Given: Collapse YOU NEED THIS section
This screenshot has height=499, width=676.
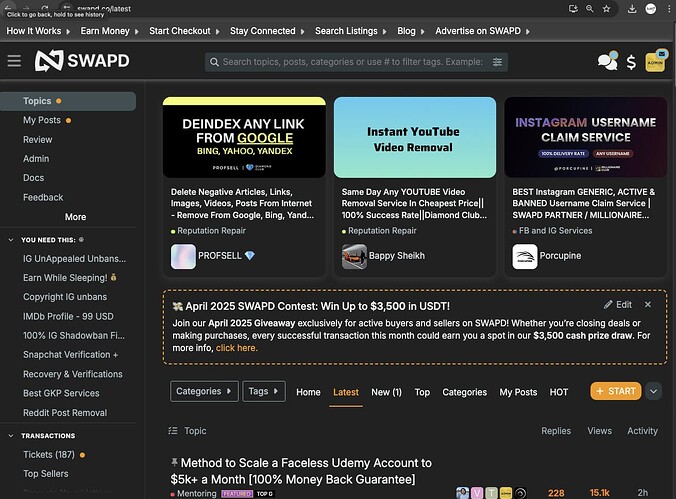Looking at the screenshot, I should 11,240.
